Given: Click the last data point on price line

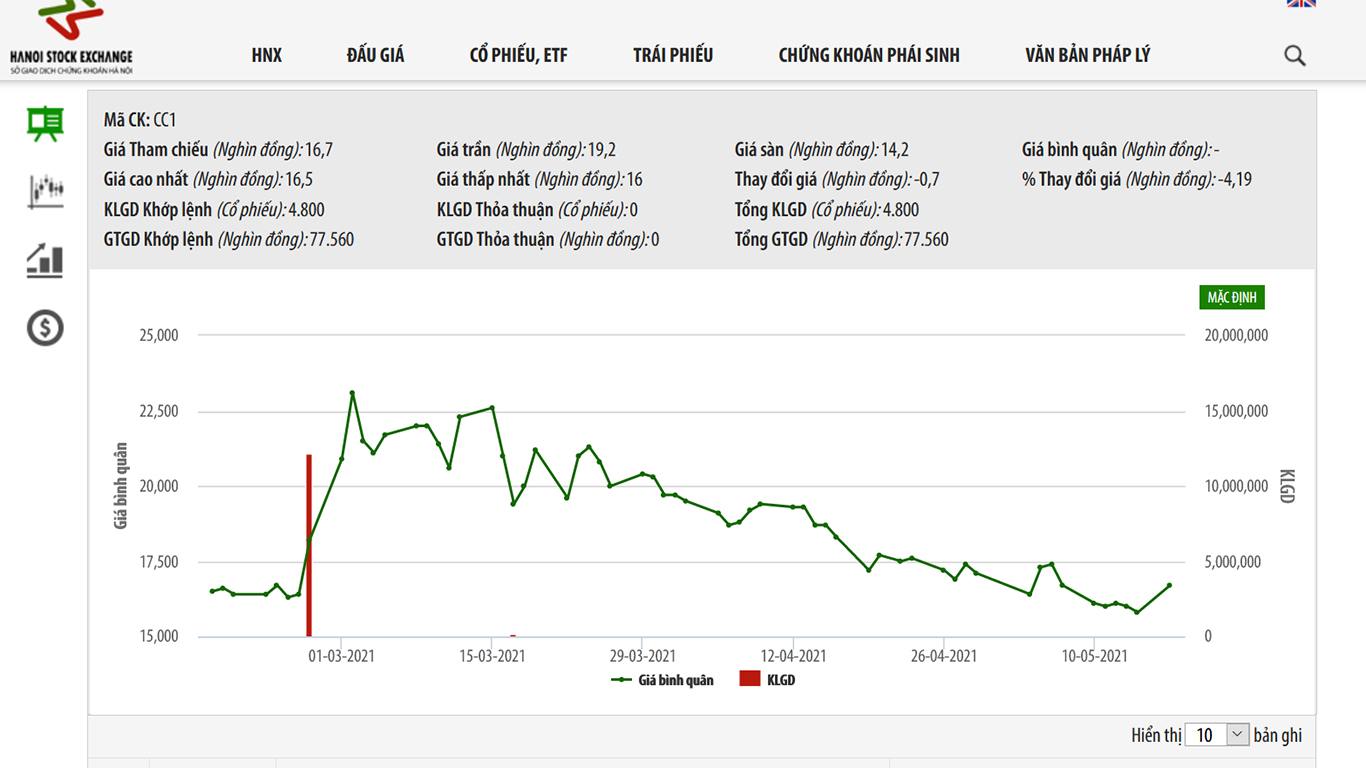Looking at the screenshot, I should pyautogui.click(x=1169, y=585).
